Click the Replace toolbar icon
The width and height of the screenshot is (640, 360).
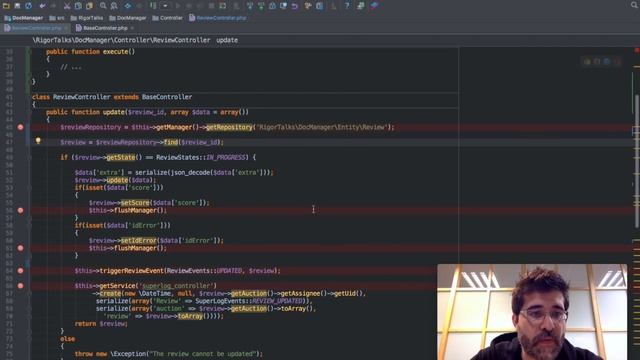[x=114, y=6]
